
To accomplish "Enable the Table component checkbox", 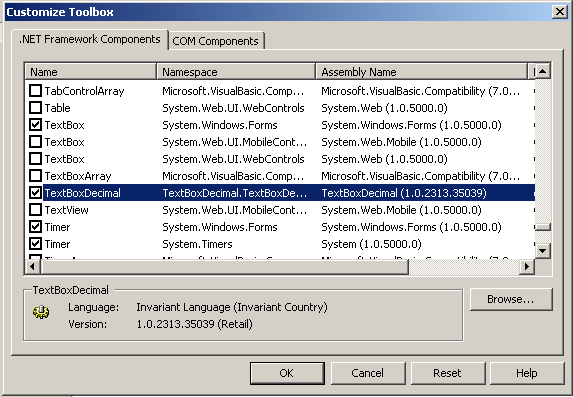I will point(35,108).
